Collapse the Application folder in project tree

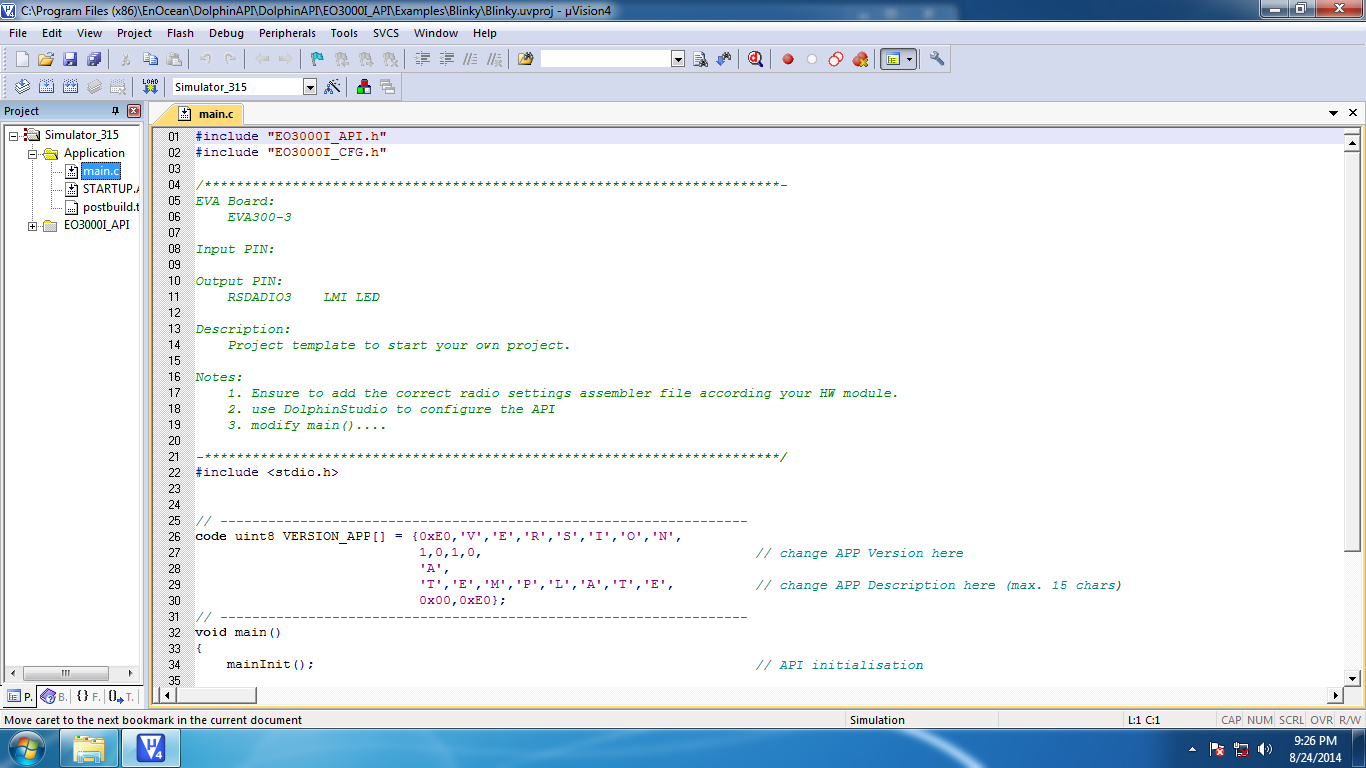[33, 154]
